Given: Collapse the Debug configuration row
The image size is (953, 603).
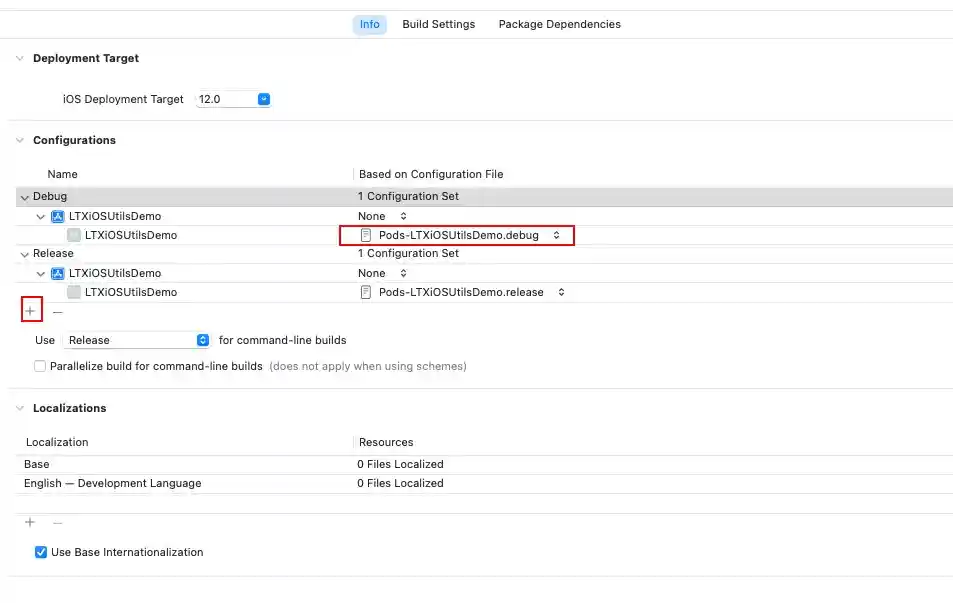Looking at the screenshot, I should pos(24,197).
